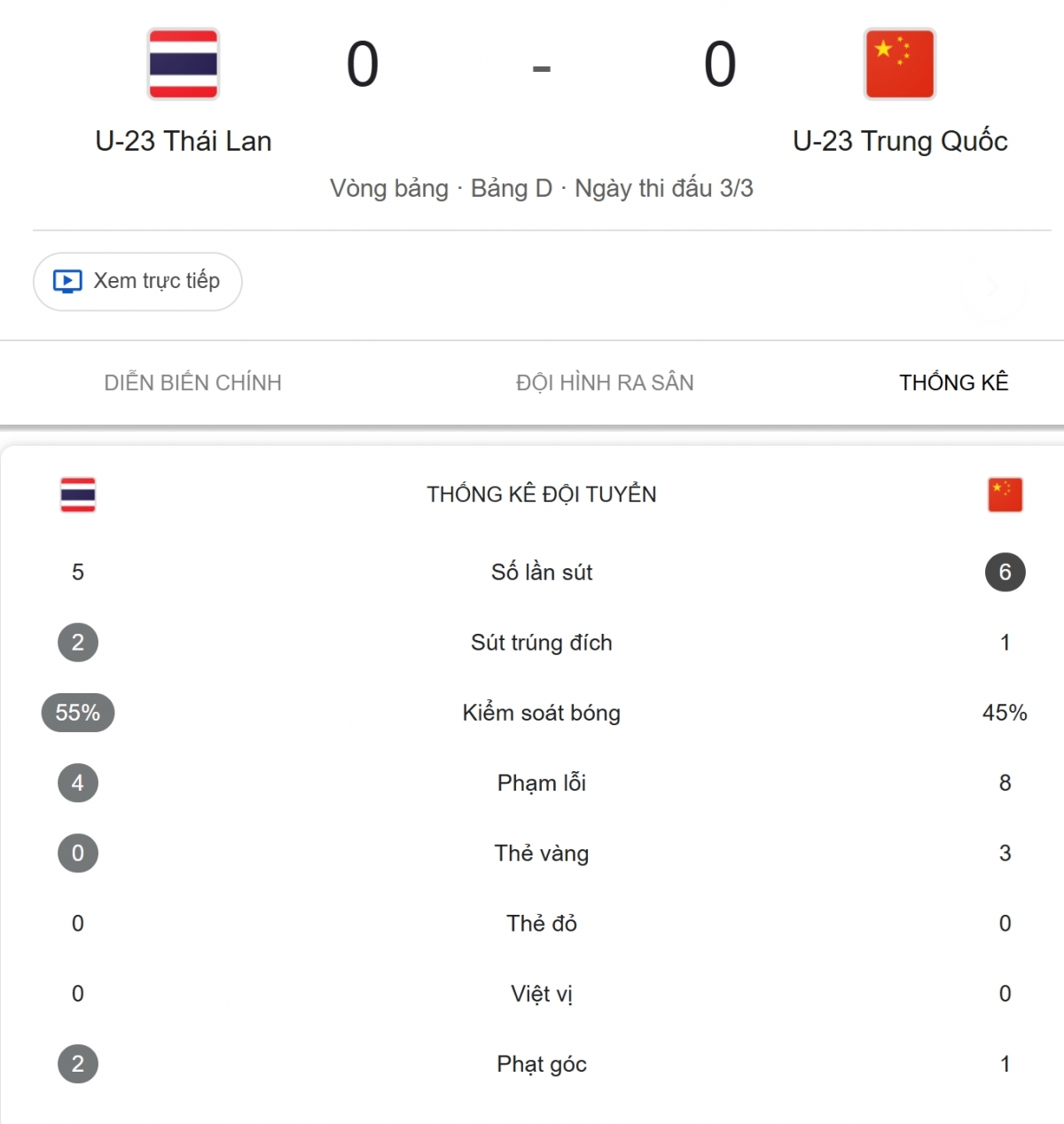
Task: Select the THỐNG KÊ tab
Action: click(954, 383)
